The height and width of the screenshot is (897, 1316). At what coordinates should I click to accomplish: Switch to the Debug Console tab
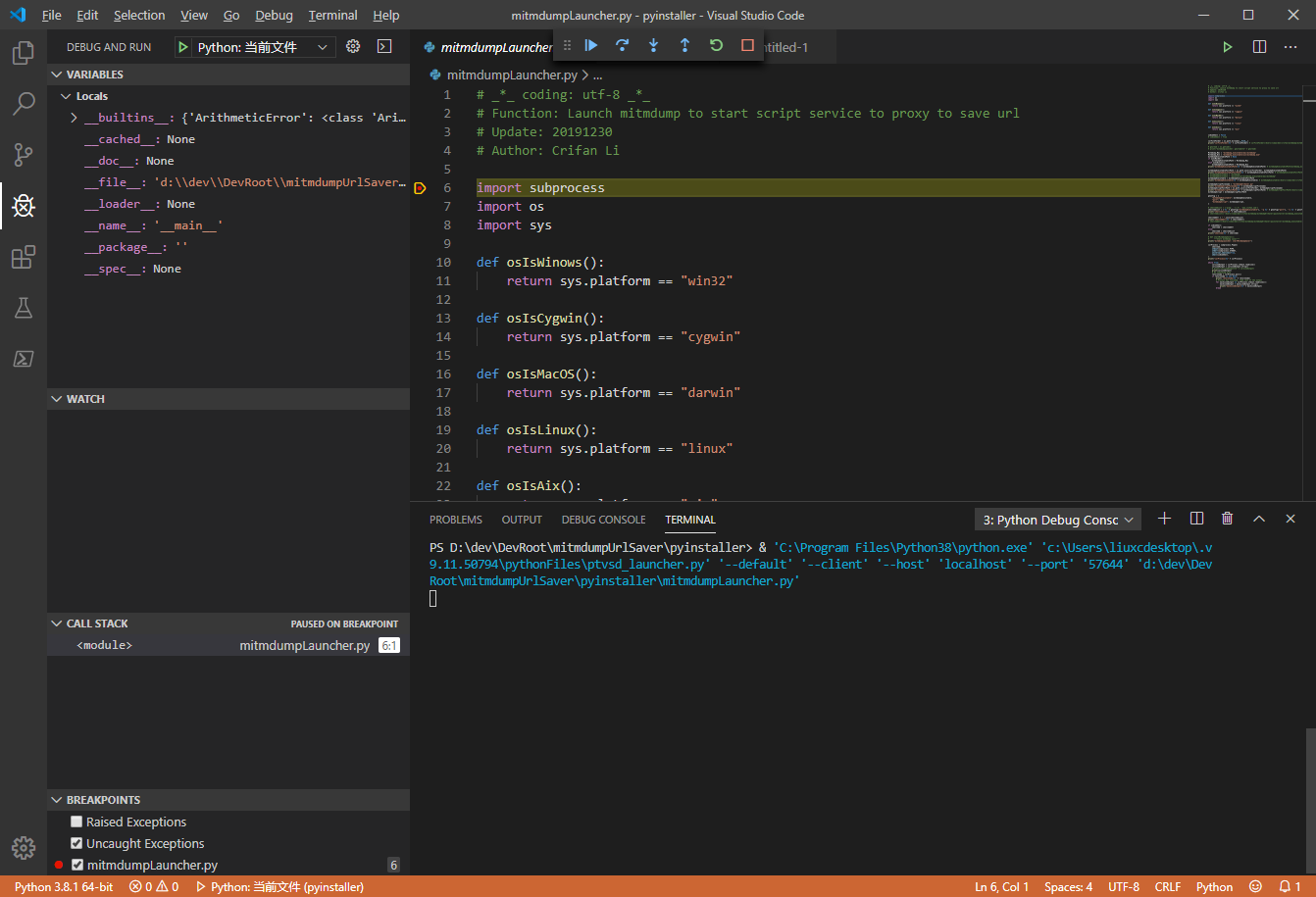pos(603,520)
